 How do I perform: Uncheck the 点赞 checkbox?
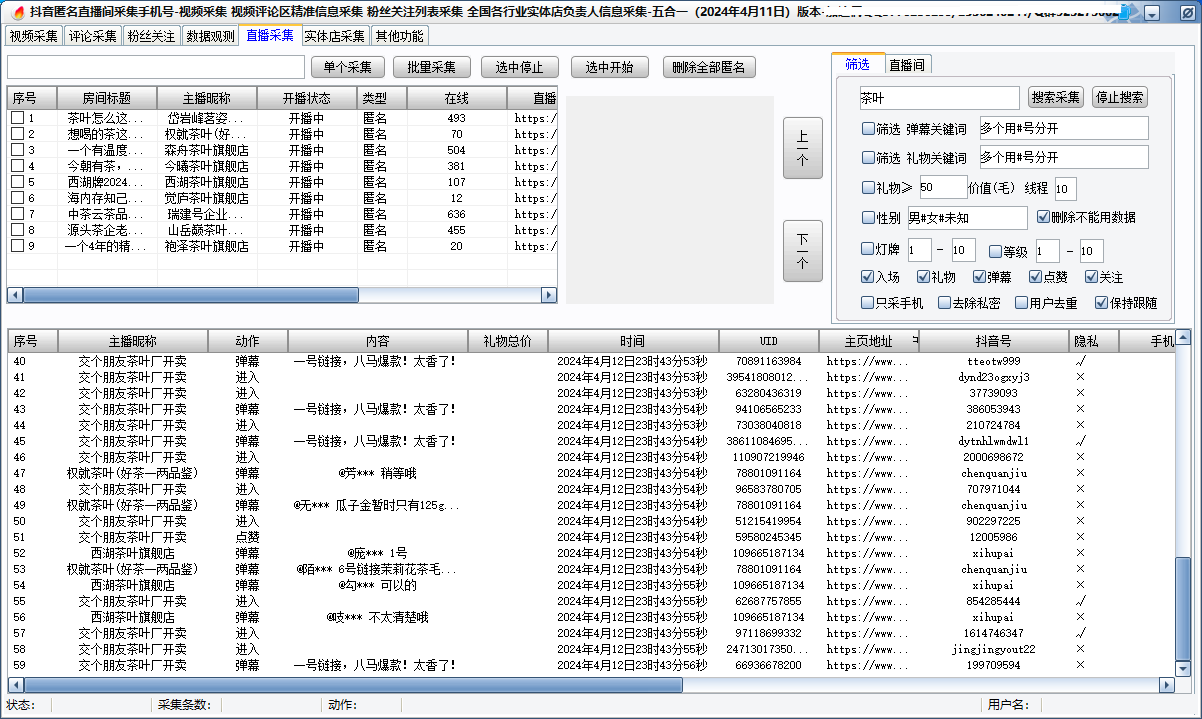coord(1035,277)
